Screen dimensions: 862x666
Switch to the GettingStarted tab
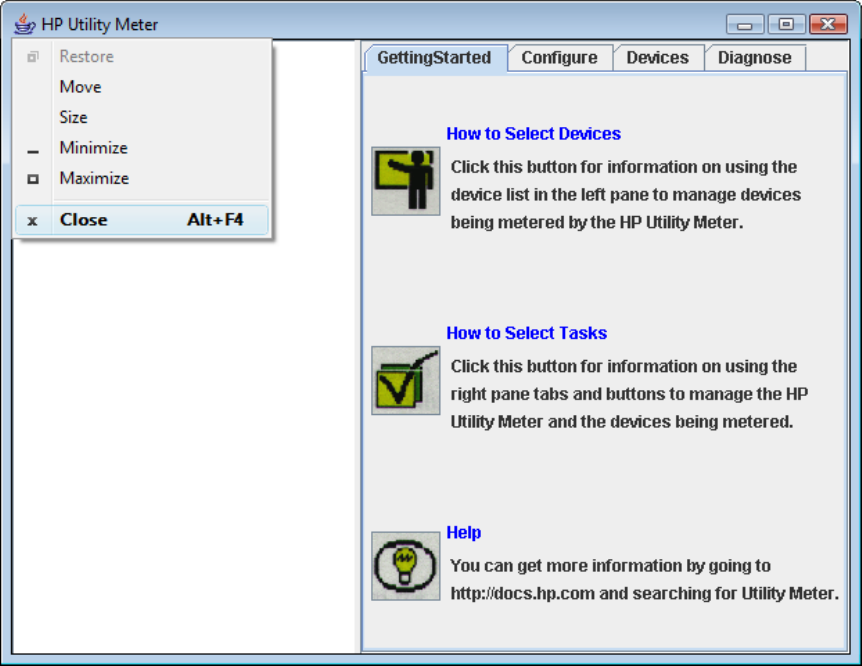(435, 58)
